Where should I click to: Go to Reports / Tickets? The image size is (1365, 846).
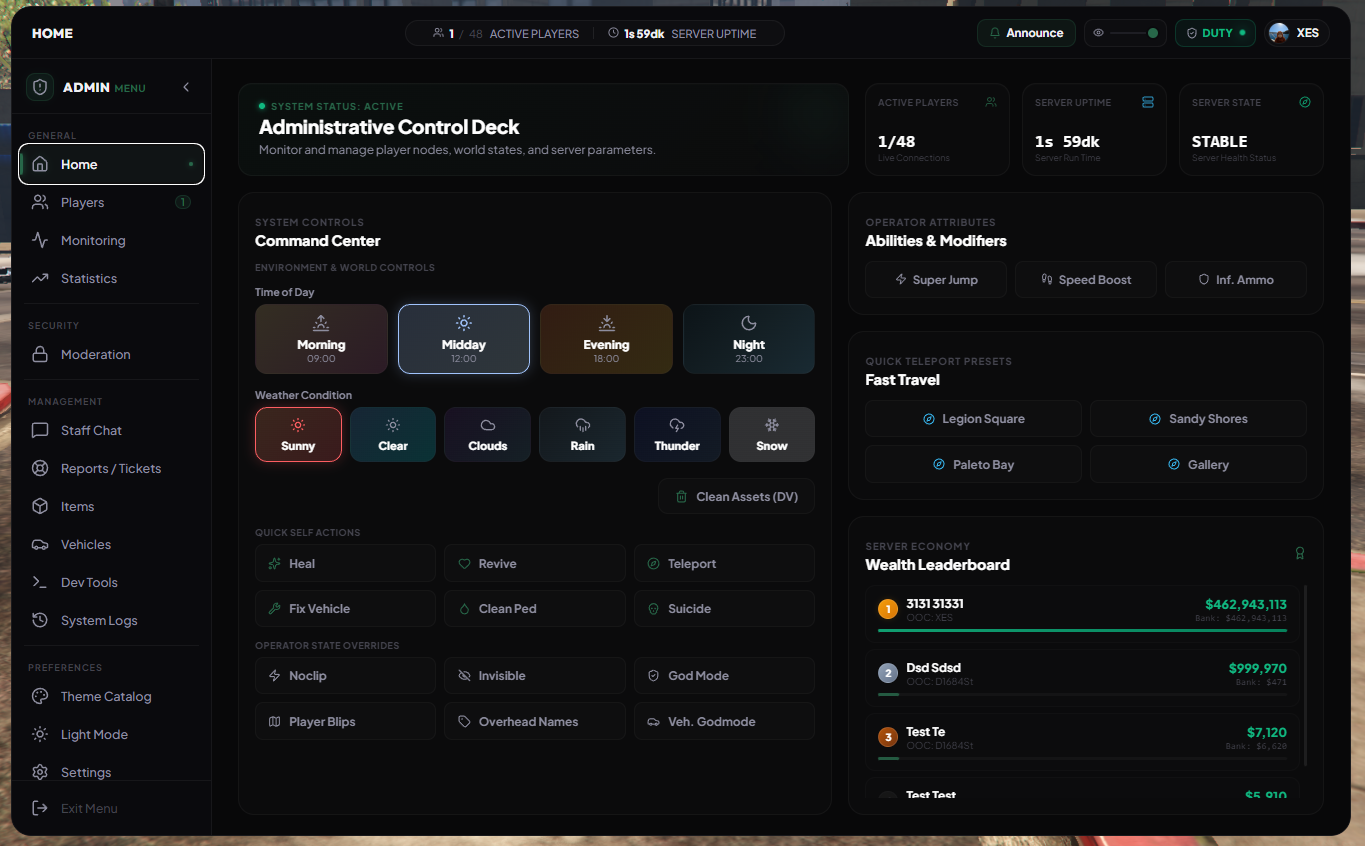click(x=111, y=468)
